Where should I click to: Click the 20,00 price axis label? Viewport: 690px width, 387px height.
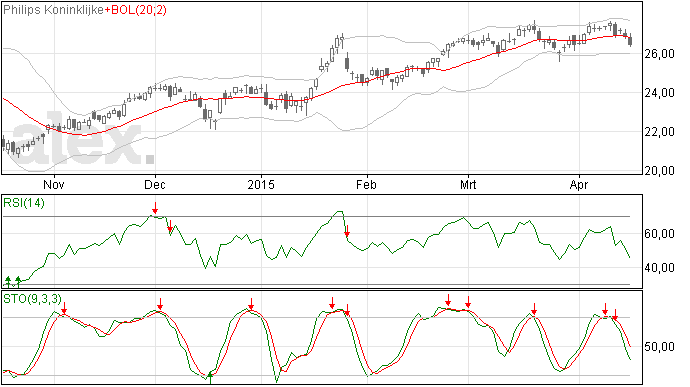(x=659, y=170)
